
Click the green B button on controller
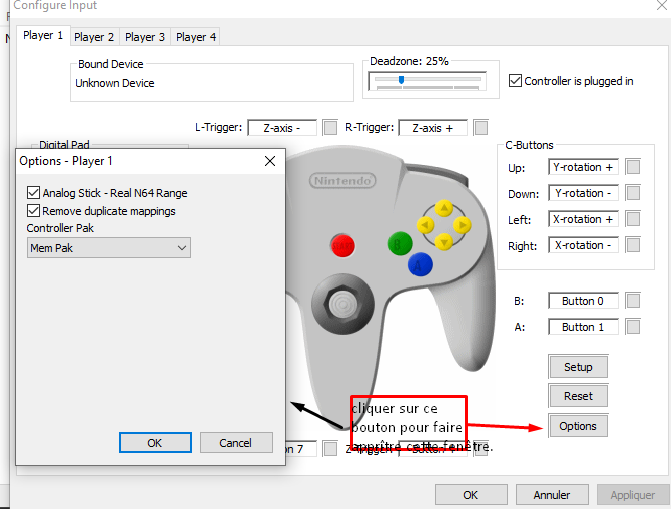(x=400, y=244)
